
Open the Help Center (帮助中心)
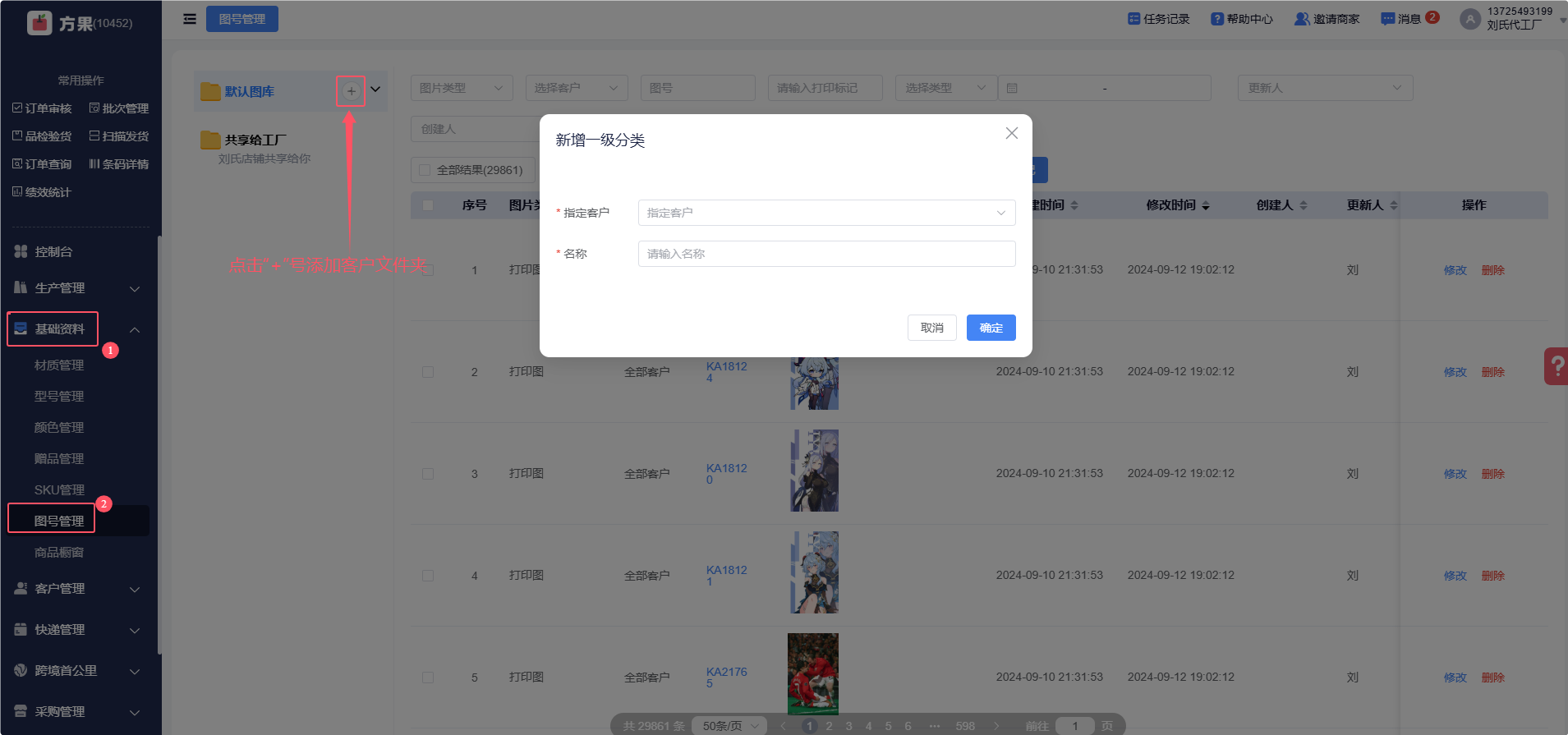point(1242,19)
